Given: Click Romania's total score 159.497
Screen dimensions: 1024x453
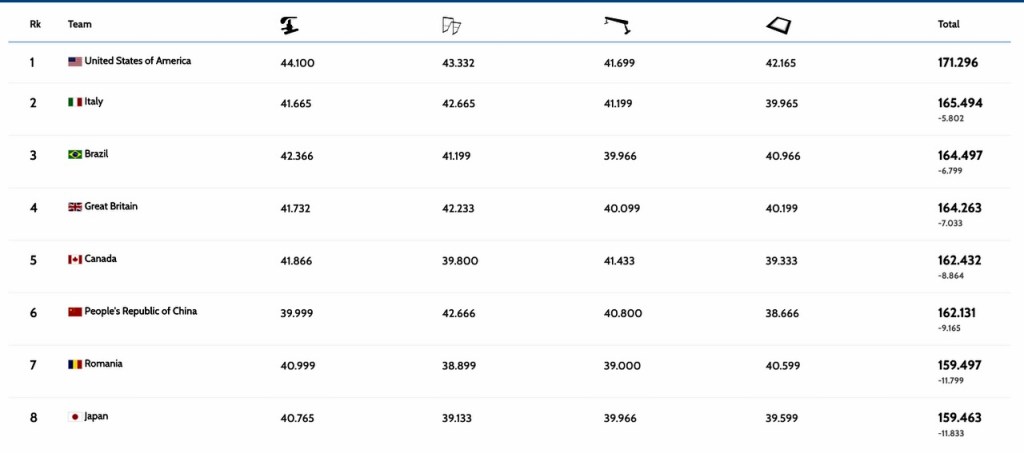Looking at the screenshot, I should tap(959, 365).
